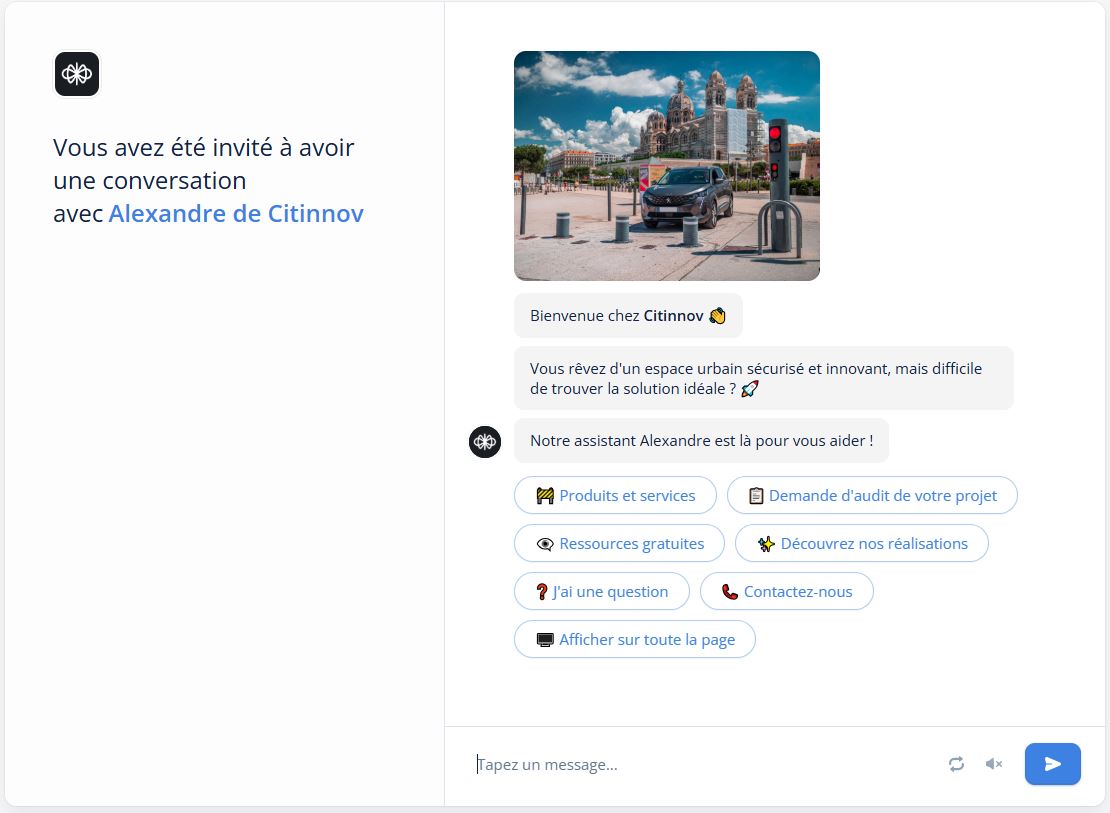Mute the chat notification sound
Screen dimensions: 1110x813
click(x=993, y=763)
